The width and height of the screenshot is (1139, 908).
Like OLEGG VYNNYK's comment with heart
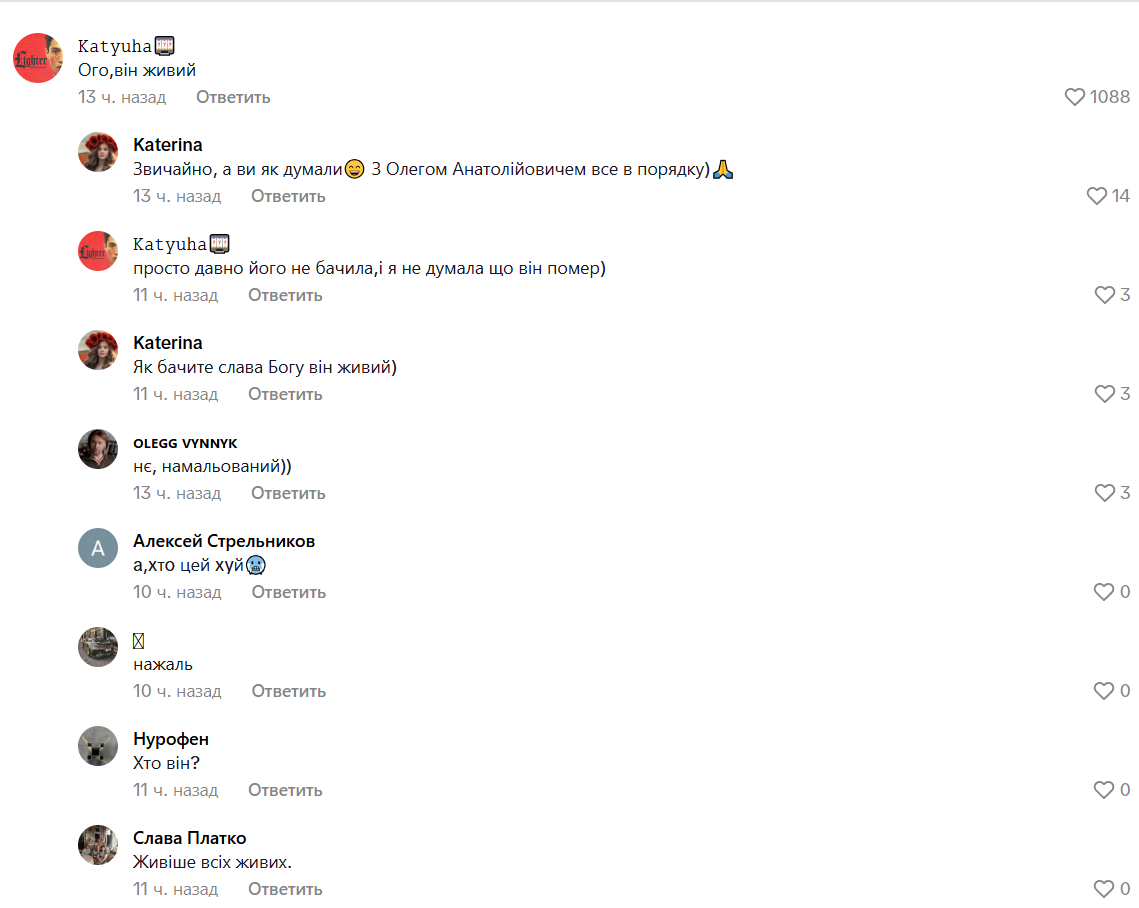pyautogui.click(x=1104, y=492)
